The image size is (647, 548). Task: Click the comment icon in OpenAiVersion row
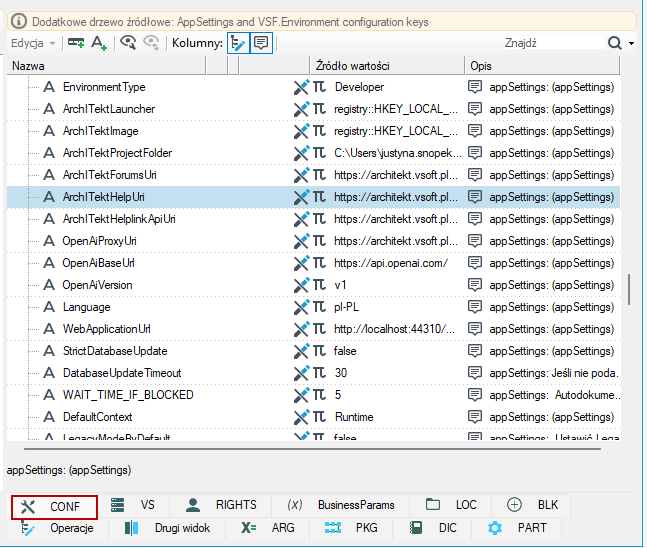pos(475,285)
